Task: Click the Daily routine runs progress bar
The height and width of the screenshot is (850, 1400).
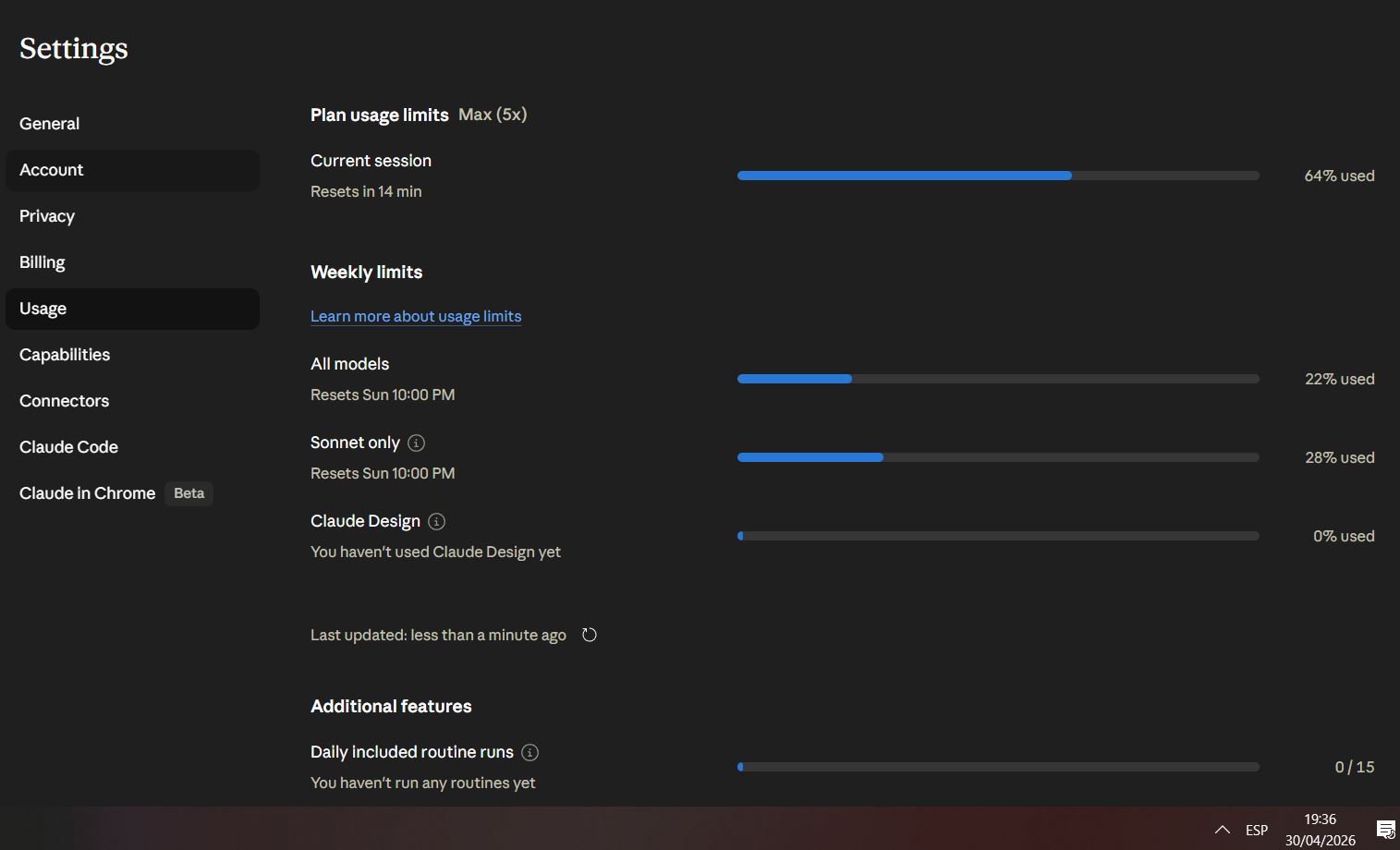Action: [998, 767]
